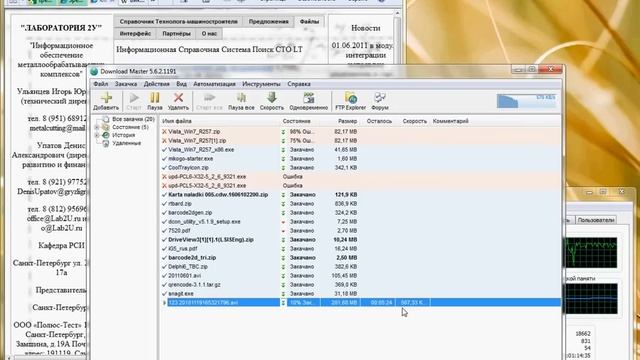
Task: Select the Vista_Win7_R257_x86.exe download
Action: point(360,149)
